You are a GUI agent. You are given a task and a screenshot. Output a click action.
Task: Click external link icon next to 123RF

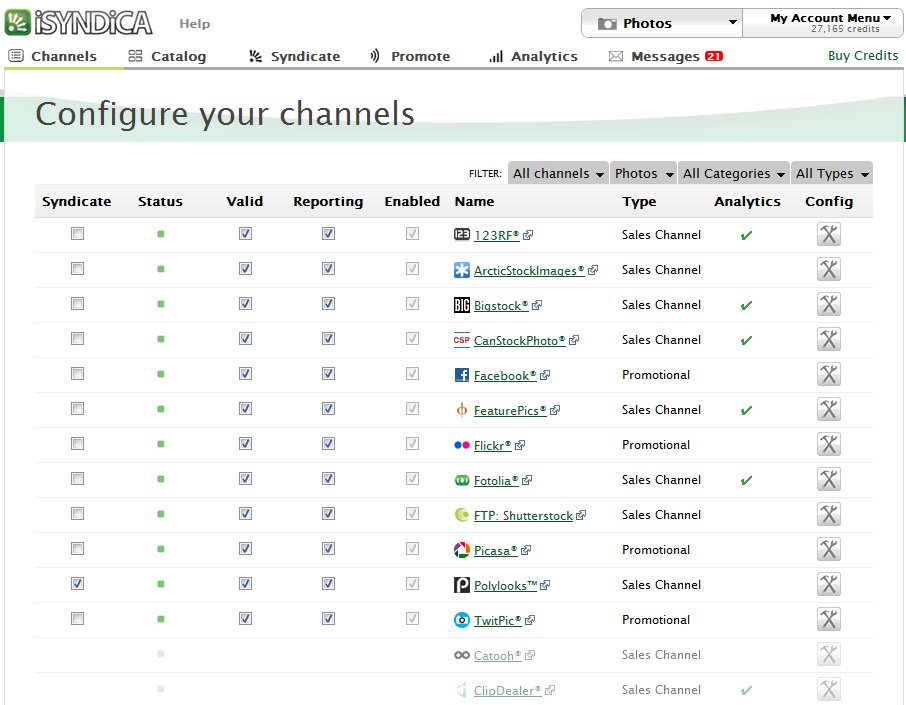click(x=528, y=235)
